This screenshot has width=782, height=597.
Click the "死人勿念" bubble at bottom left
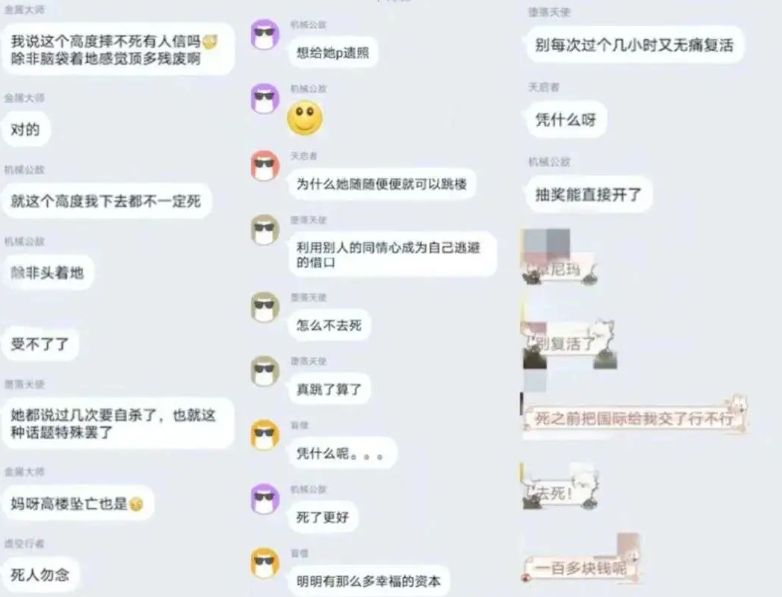coord(40,575)
